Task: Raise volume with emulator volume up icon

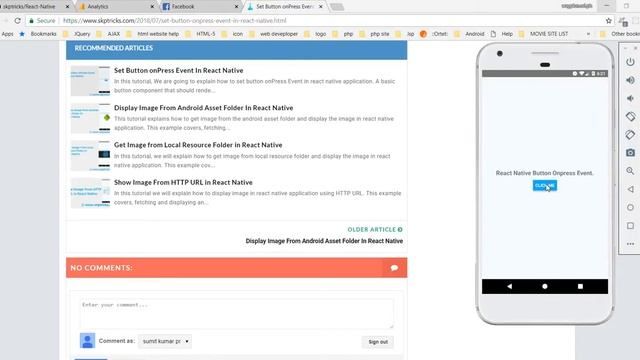Action: 630,80
